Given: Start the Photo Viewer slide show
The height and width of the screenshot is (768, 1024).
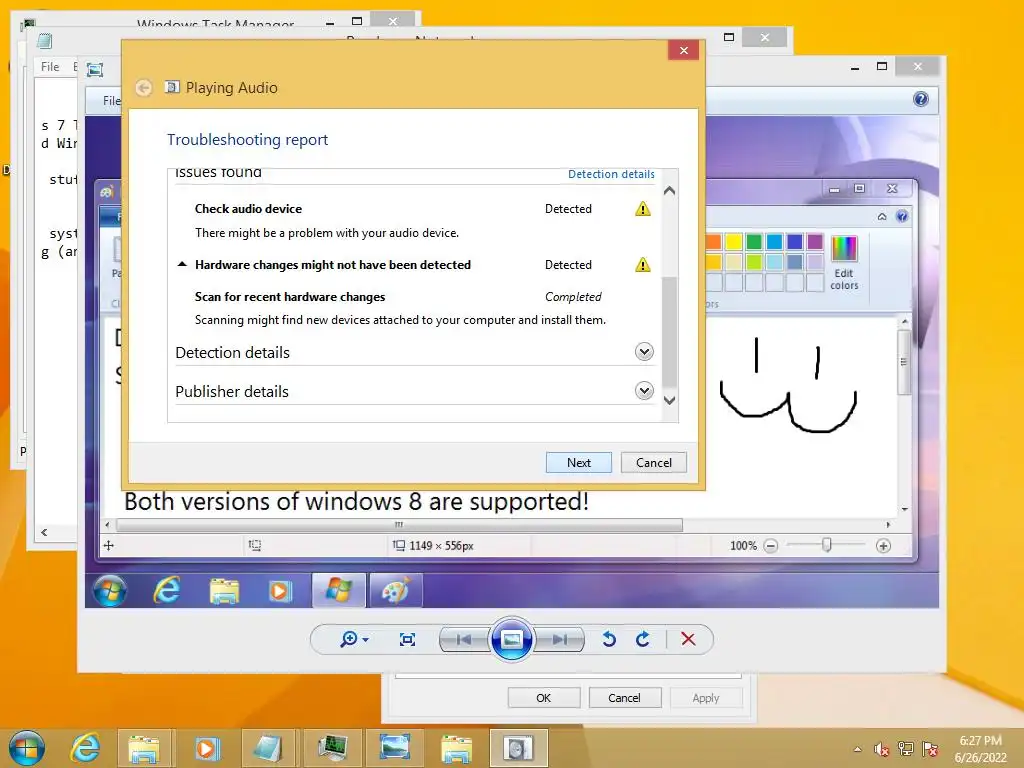Looking at the screenshot, I should 511,639.
